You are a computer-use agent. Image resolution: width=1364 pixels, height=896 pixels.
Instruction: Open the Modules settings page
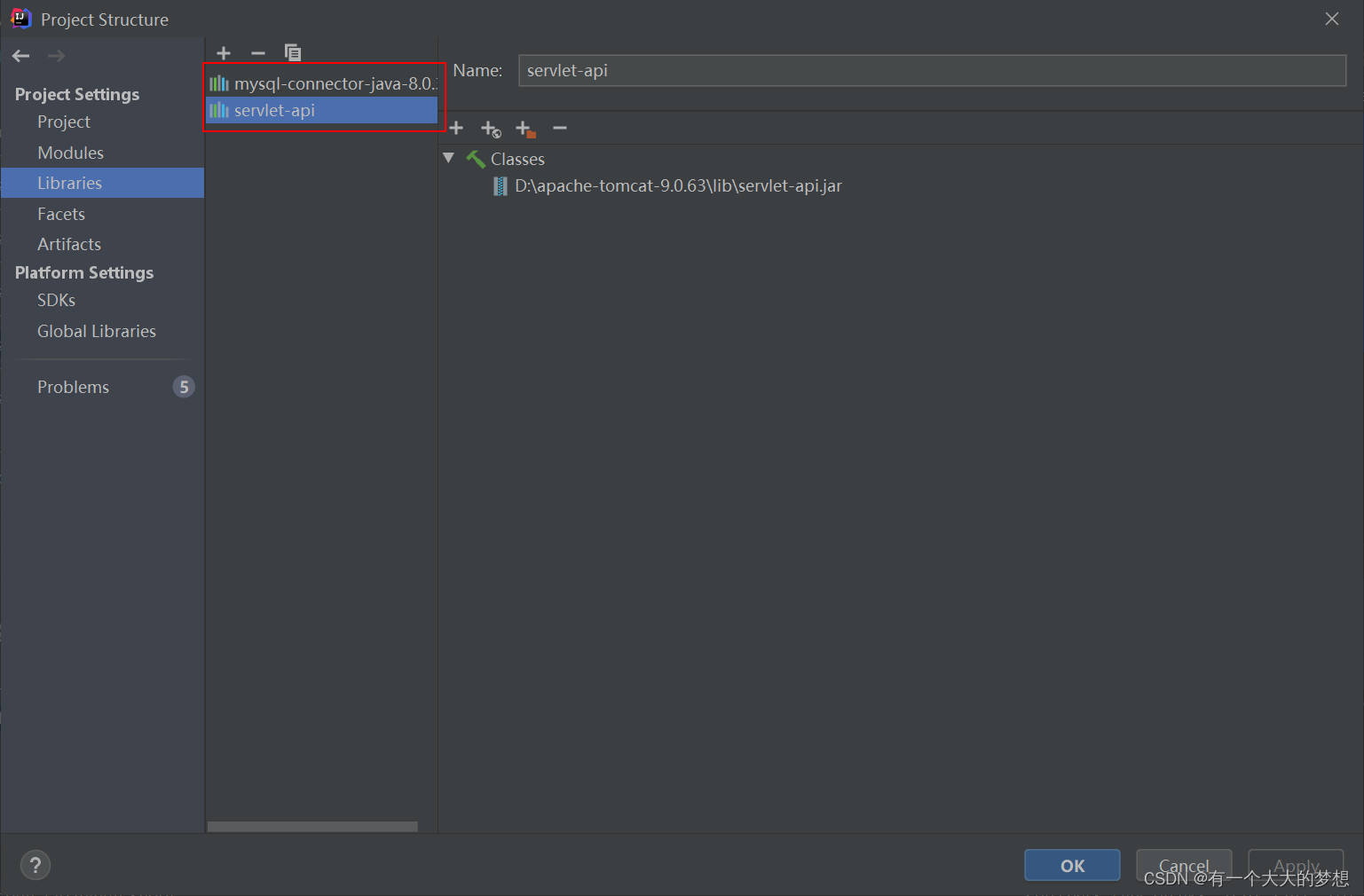[x=71, y=153]
